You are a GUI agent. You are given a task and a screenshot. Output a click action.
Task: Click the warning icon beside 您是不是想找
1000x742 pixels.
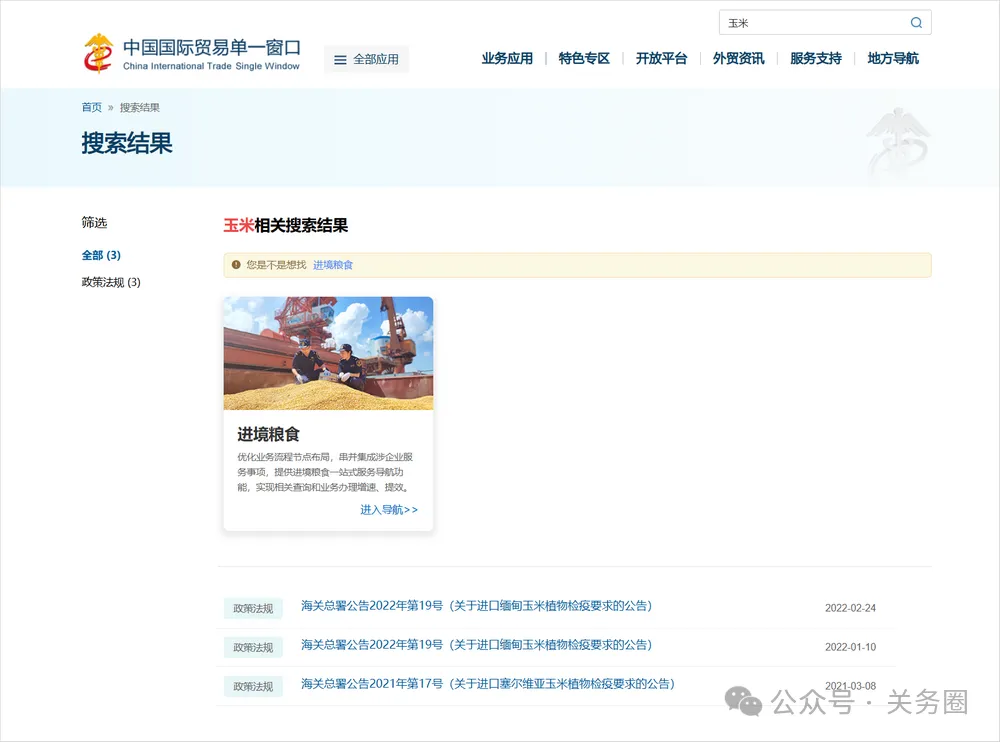click(236, 265)
